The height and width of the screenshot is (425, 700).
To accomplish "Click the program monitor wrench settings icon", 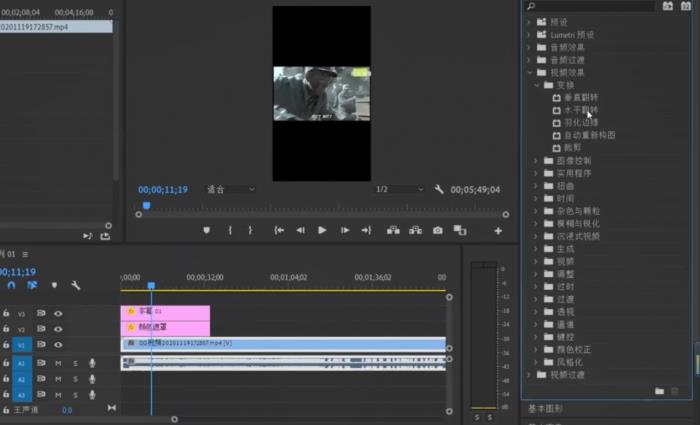I will coord(439,189).
